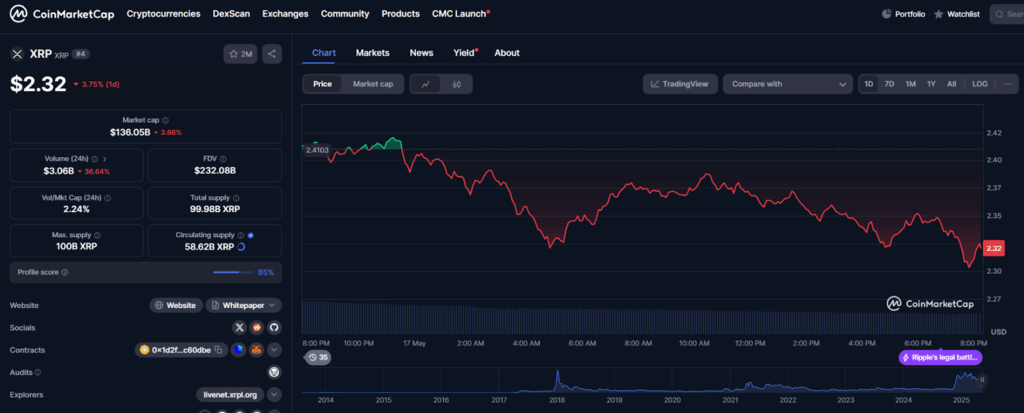Viewport: 1024px width, 413px height.
Task: Click the Max. supply info icon
Action: click(x=96, y=235)
